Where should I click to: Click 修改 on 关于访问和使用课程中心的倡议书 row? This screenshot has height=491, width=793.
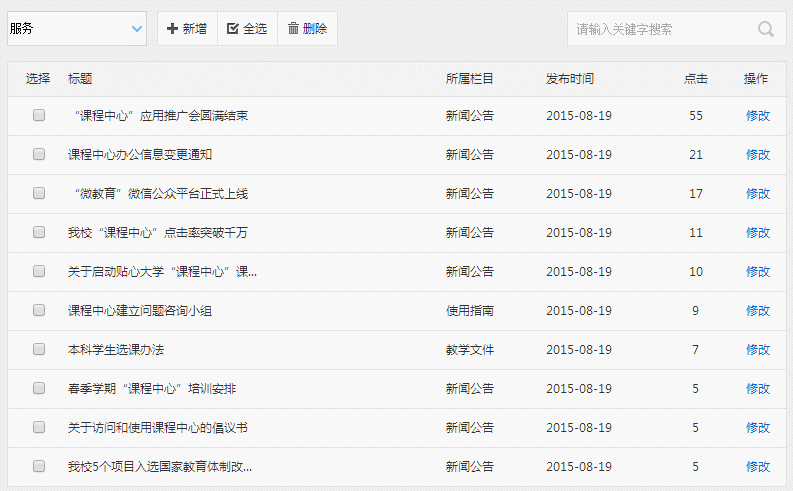[758, 428]
